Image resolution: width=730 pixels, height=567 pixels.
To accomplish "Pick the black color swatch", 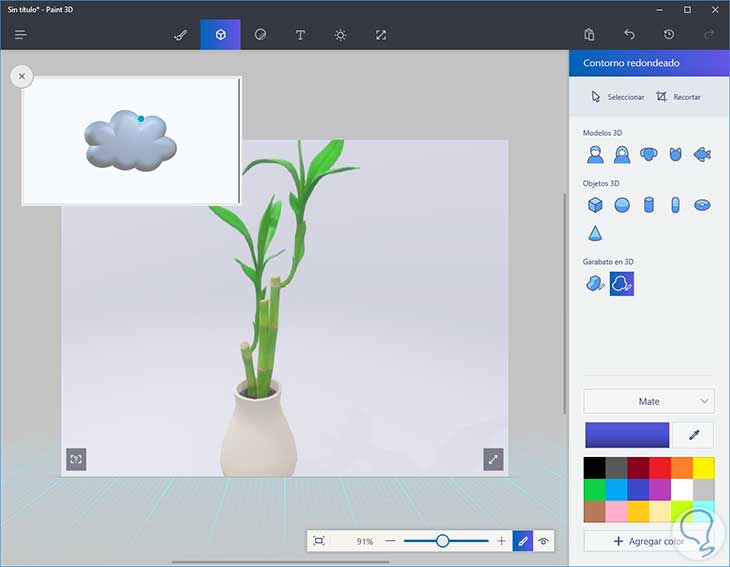I will tap(595, 468).
